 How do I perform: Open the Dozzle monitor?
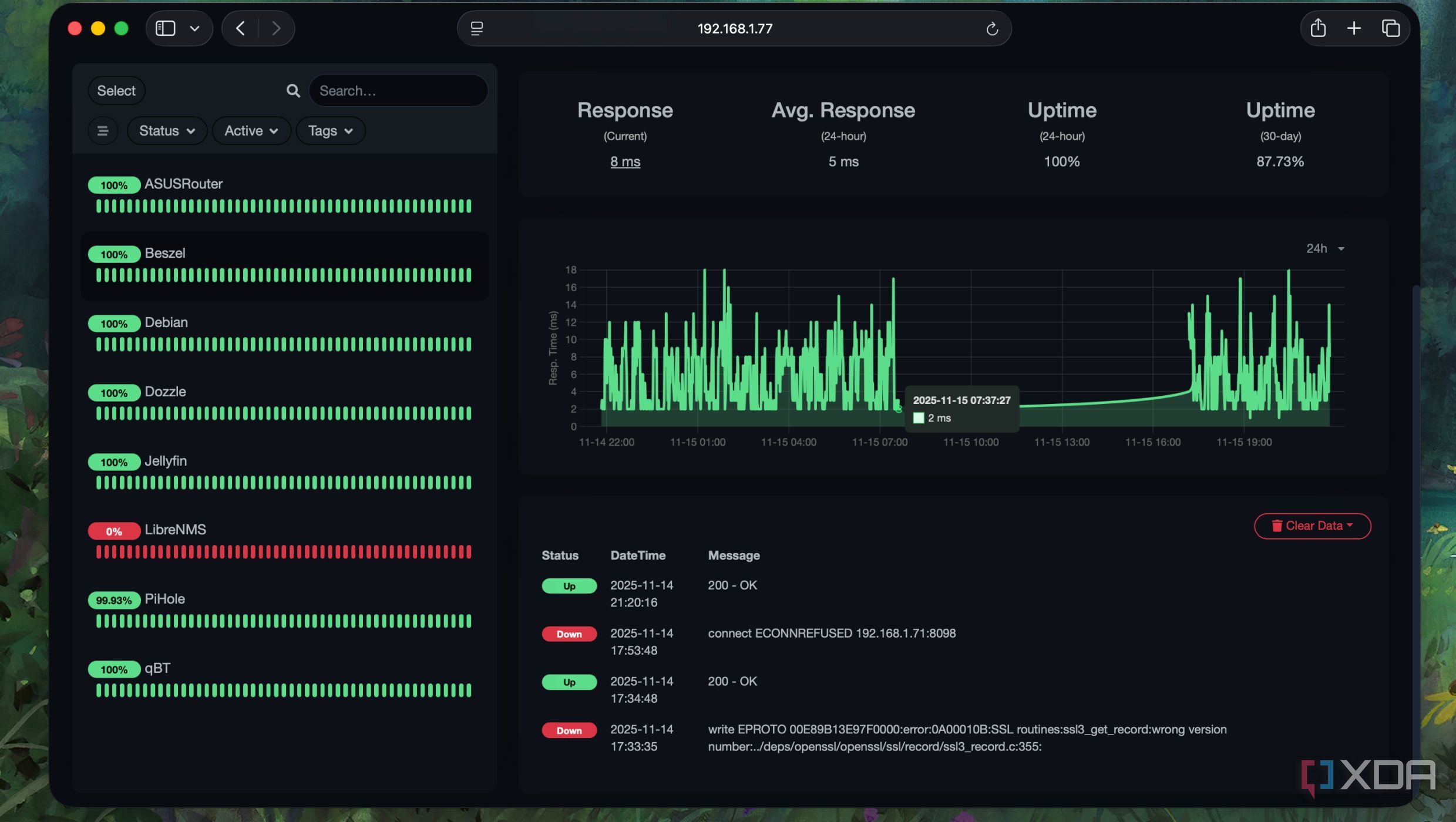tap(285, 405)
